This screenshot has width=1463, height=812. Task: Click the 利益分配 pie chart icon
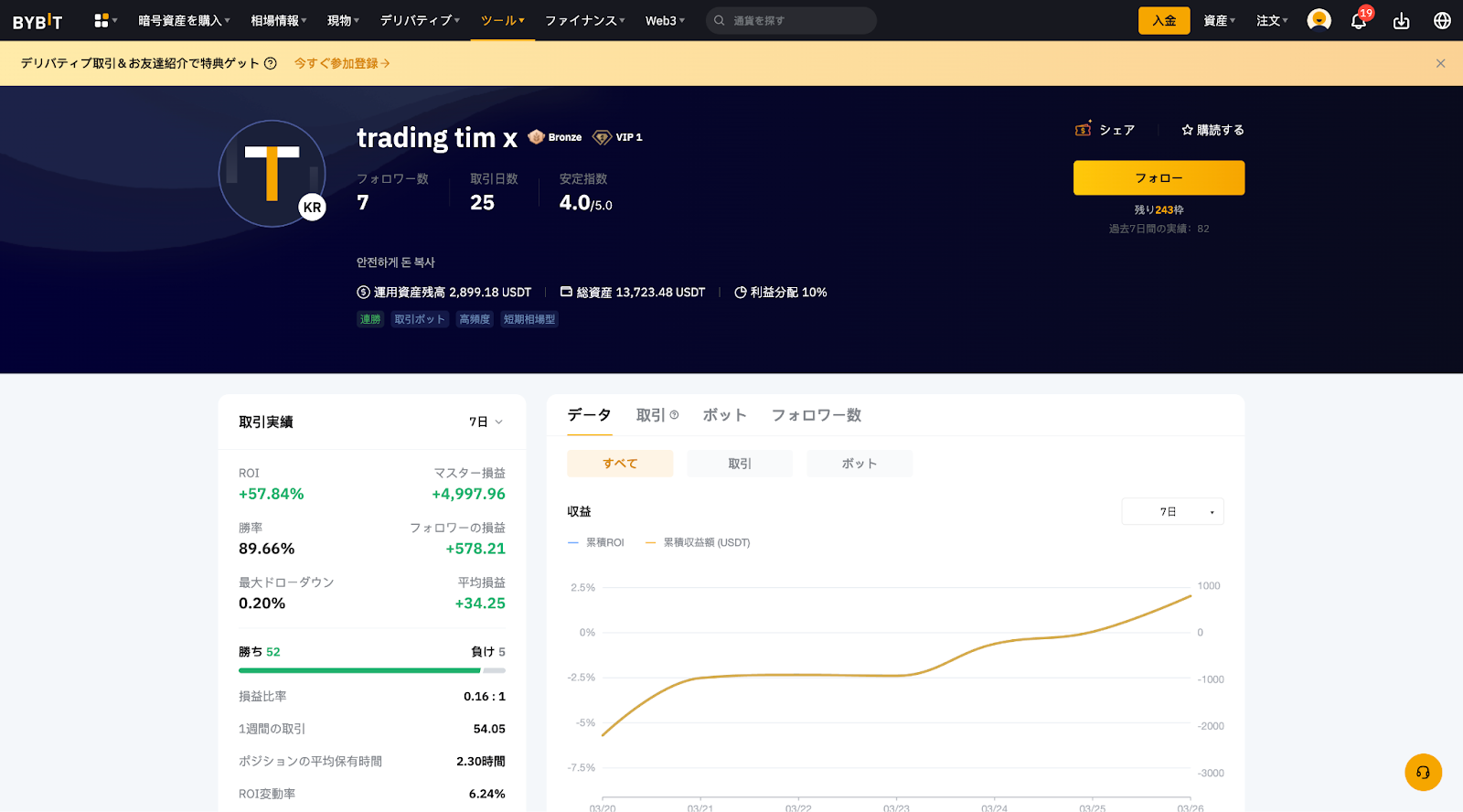(x=741, y=293)
